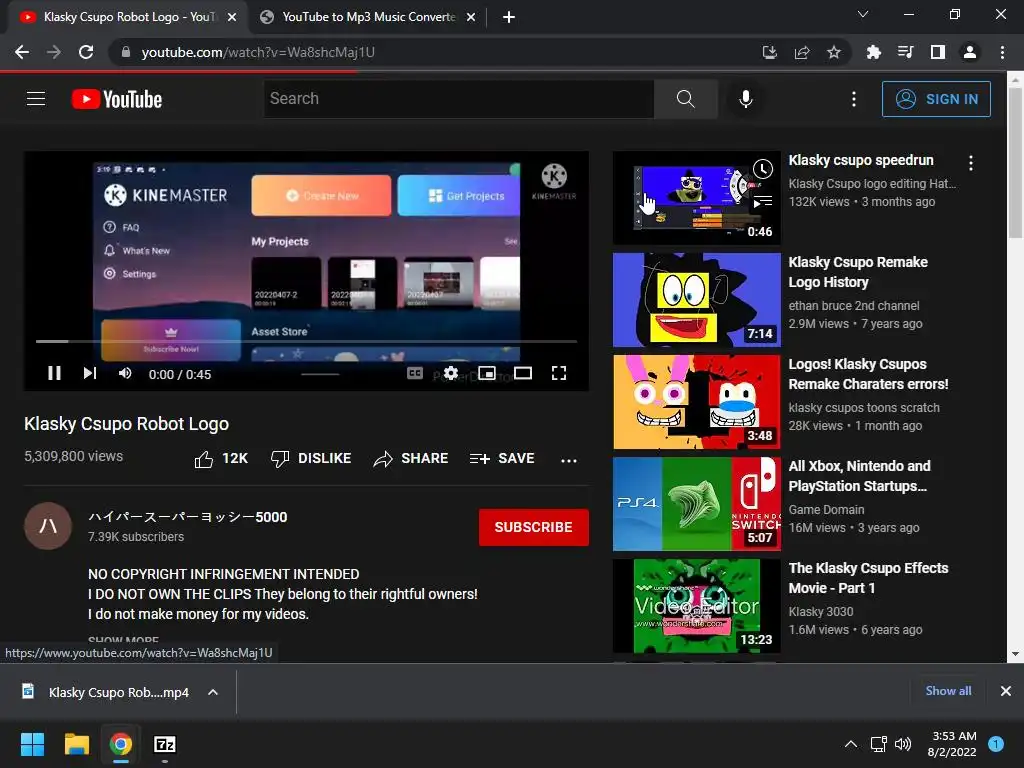Reload the page
The height and width of the screenshot is (768, 1024).
(x=86, y=52)
